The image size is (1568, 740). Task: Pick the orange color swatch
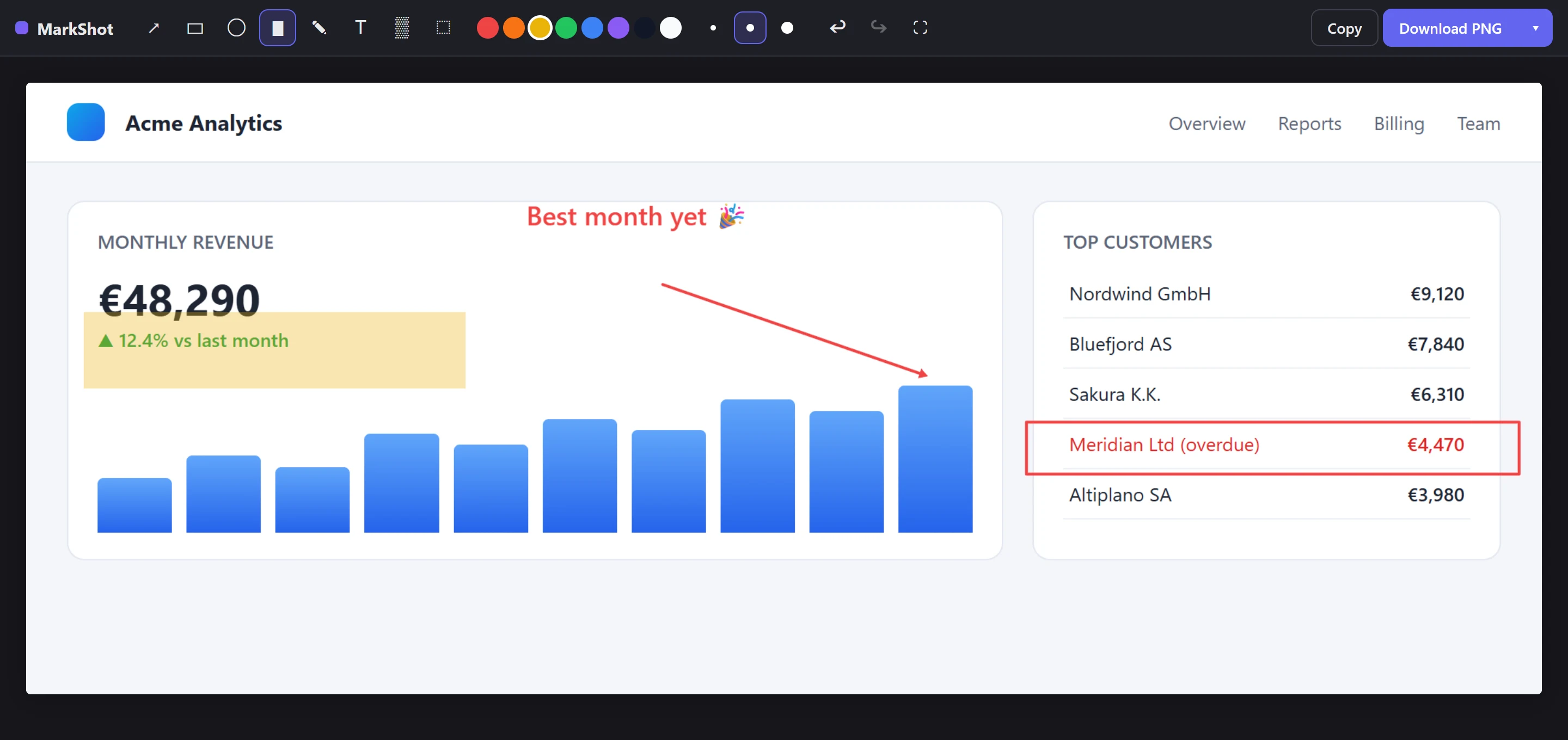pos(514,28)
